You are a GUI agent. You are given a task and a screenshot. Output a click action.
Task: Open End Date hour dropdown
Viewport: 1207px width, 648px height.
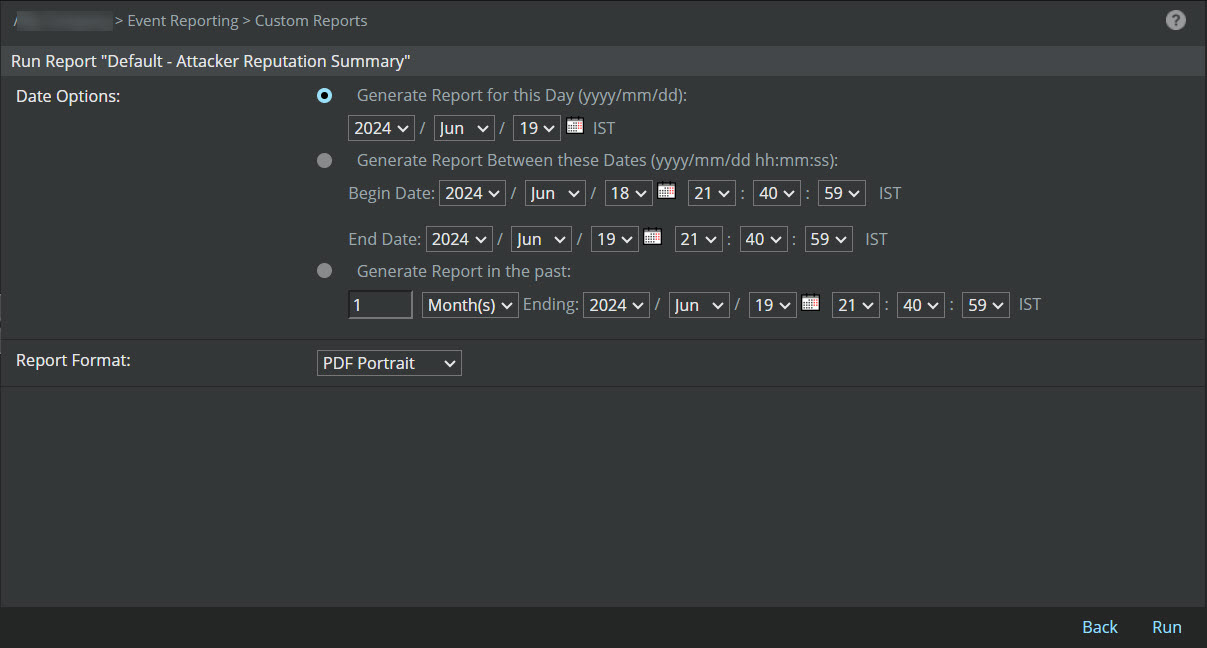click(x=698, y=239)
